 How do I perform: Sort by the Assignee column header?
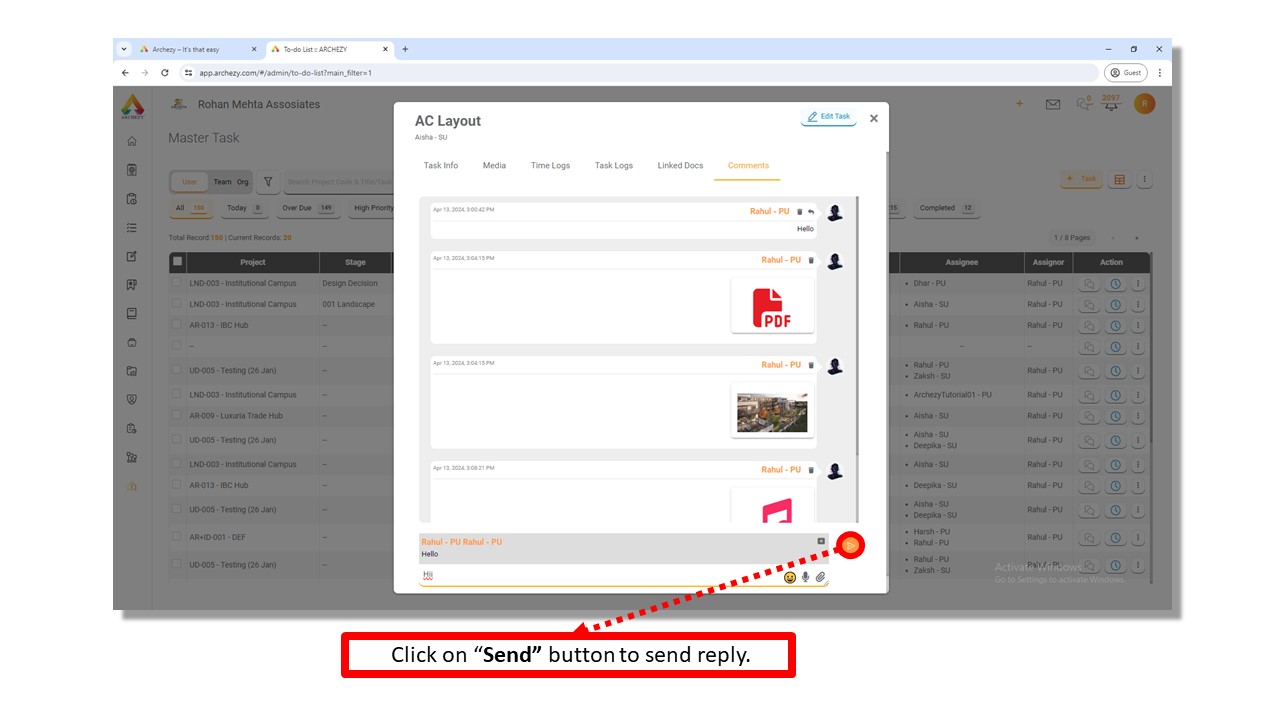point(961,262)
